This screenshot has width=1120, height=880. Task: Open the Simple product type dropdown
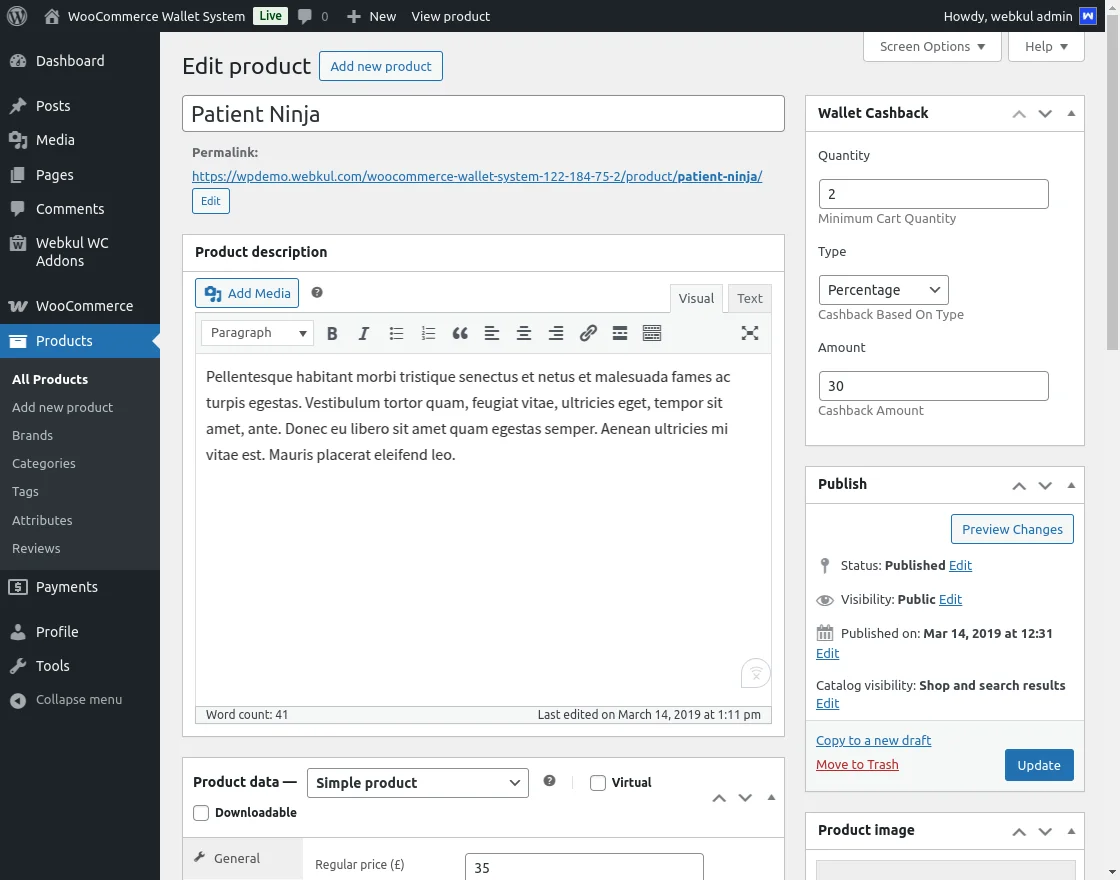click(417, 783)
